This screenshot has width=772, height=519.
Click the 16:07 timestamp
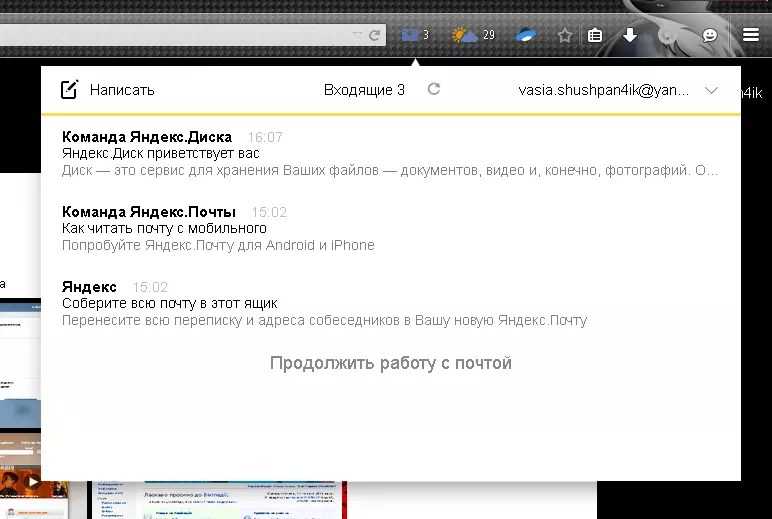pos(265,137)
